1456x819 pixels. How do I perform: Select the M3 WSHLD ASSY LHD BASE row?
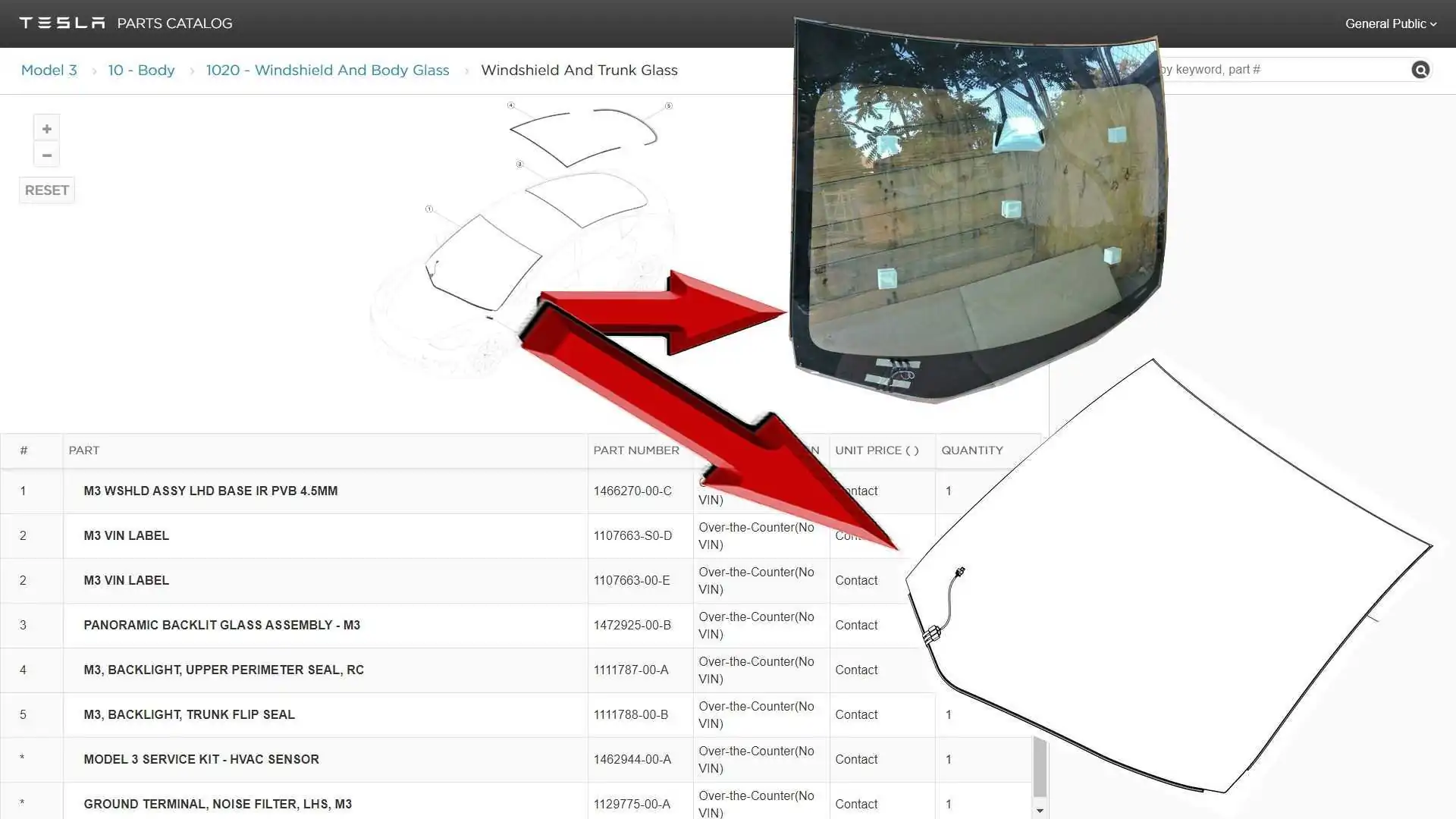tap(211, 491)
